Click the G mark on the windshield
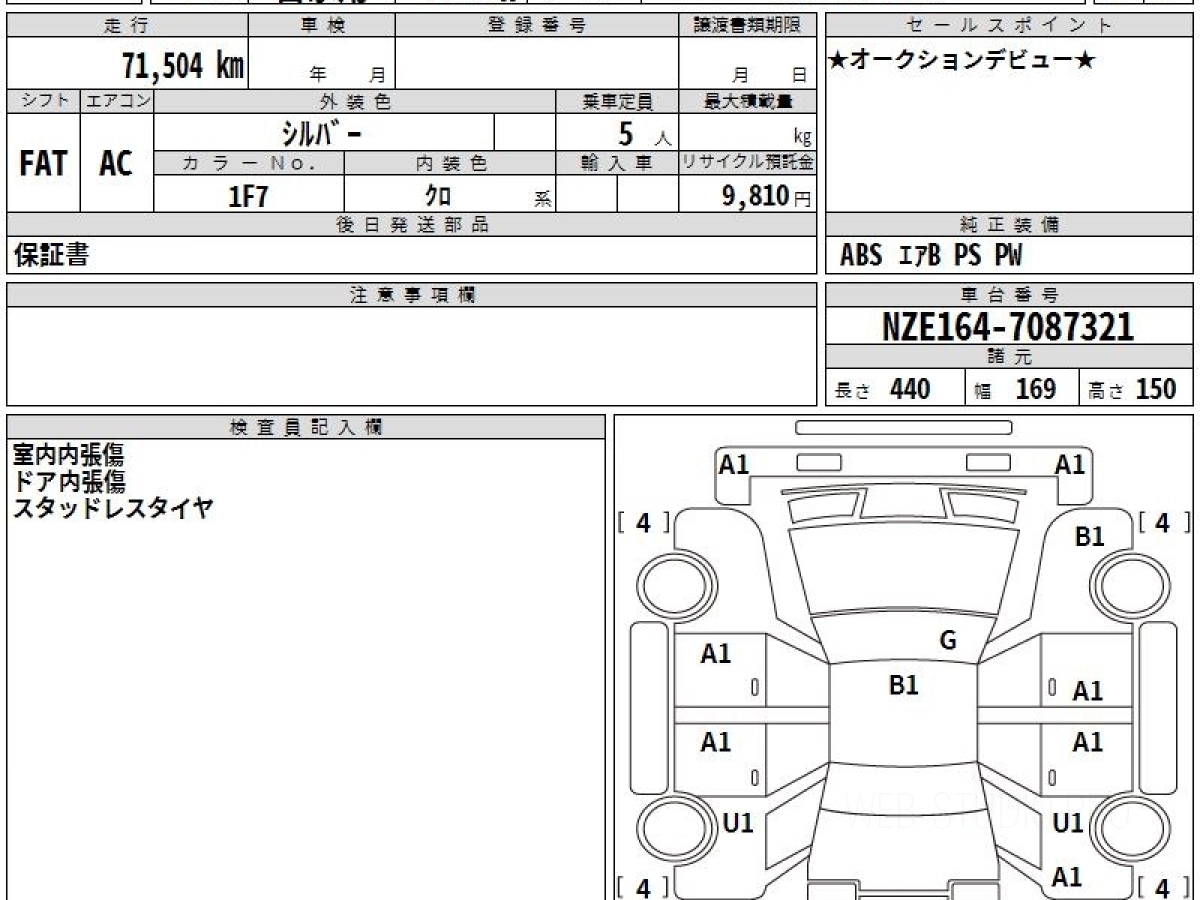The width and height of the screenshot is (1200, 900). [x=948, y=641]
